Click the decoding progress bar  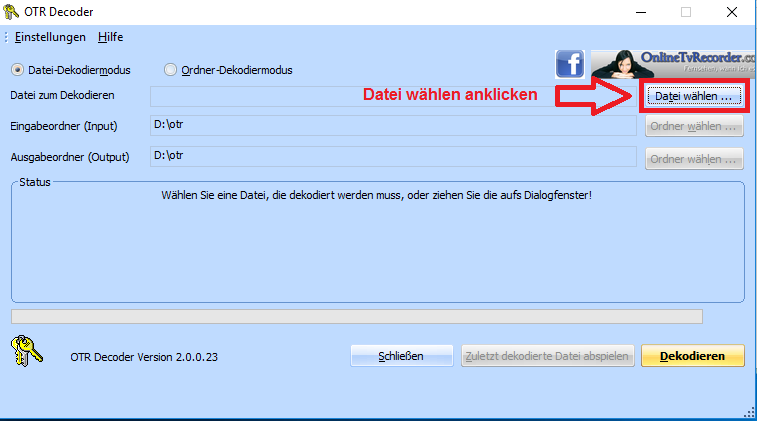point(356,316)
